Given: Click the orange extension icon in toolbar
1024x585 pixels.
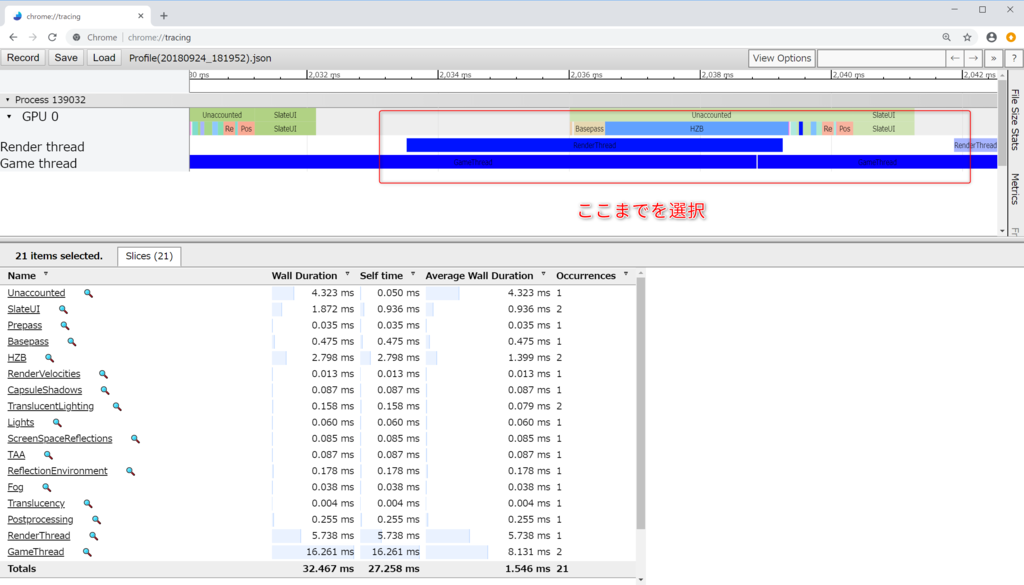Looking at the screenshot, I should point(1011,37).
